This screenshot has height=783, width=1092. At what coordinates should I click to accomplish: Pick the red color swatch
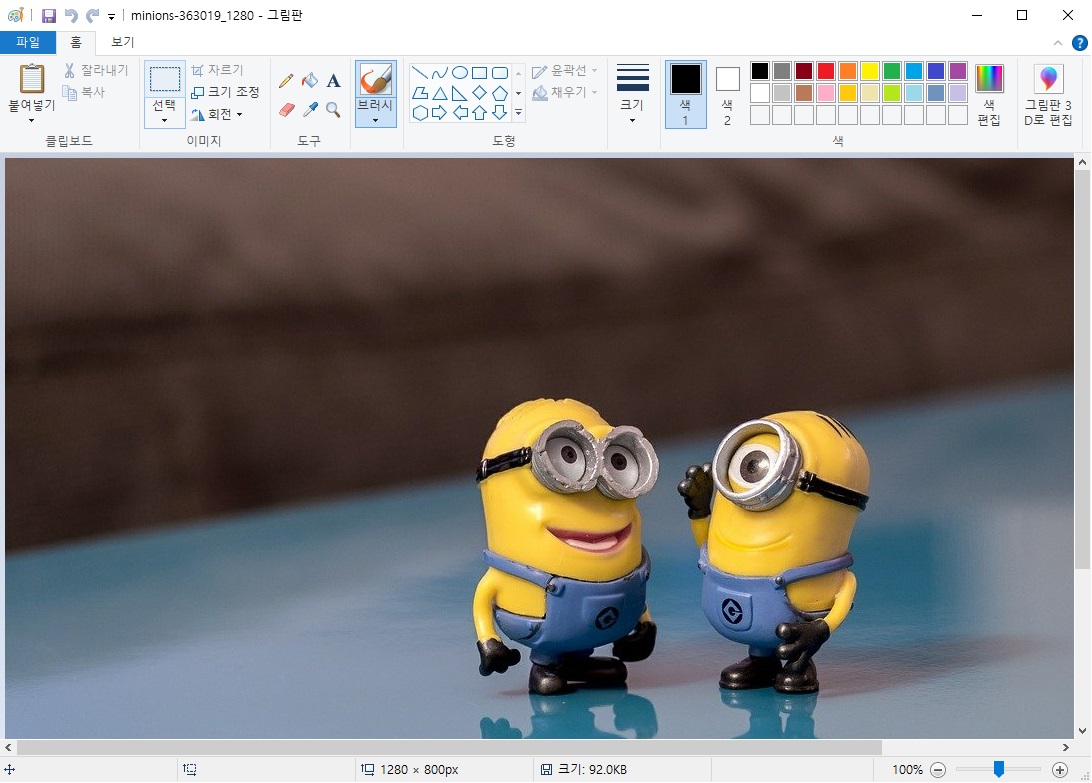point(826,70)
